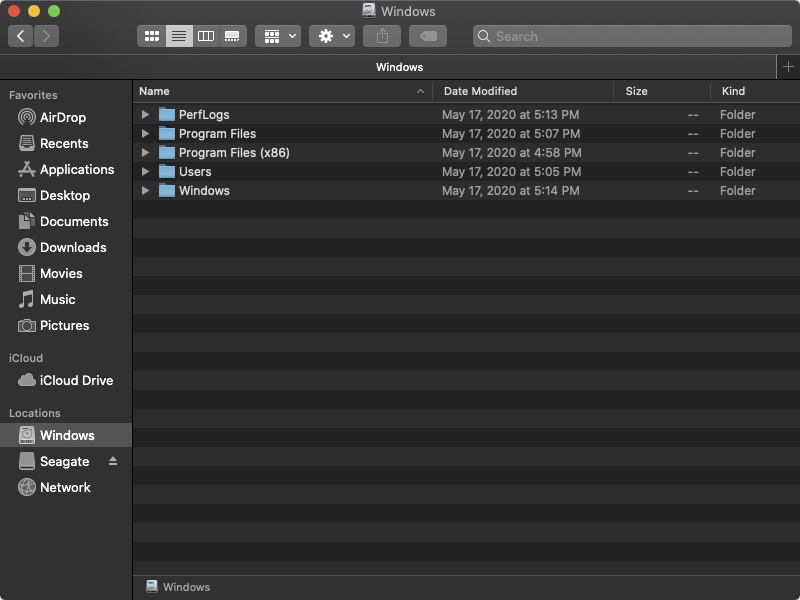800x600 pixels.
Task: Open the gear action menu
Action: [332, 36]
